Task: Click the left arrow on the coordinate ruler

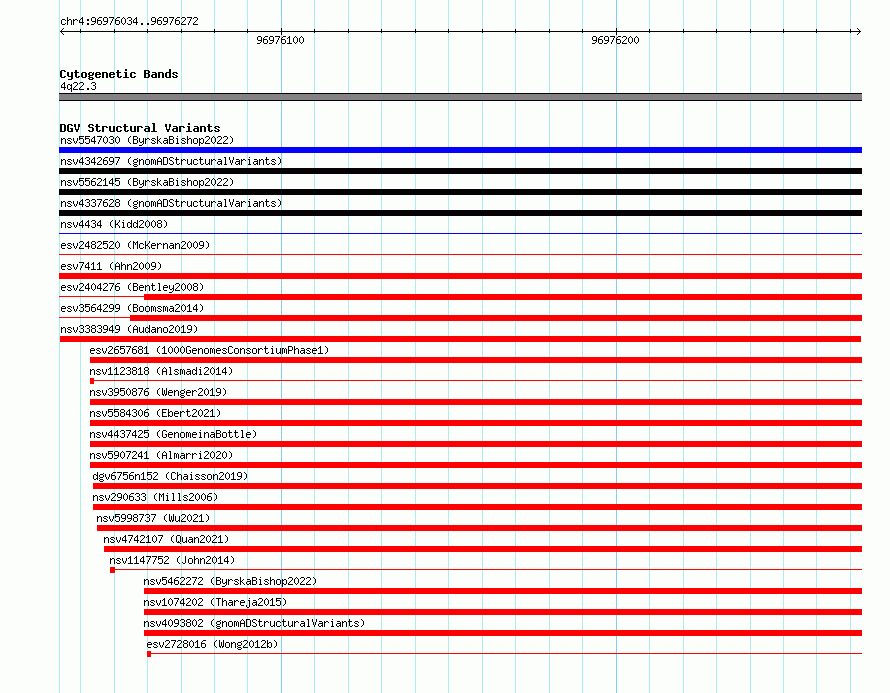Action: point(63,32)
